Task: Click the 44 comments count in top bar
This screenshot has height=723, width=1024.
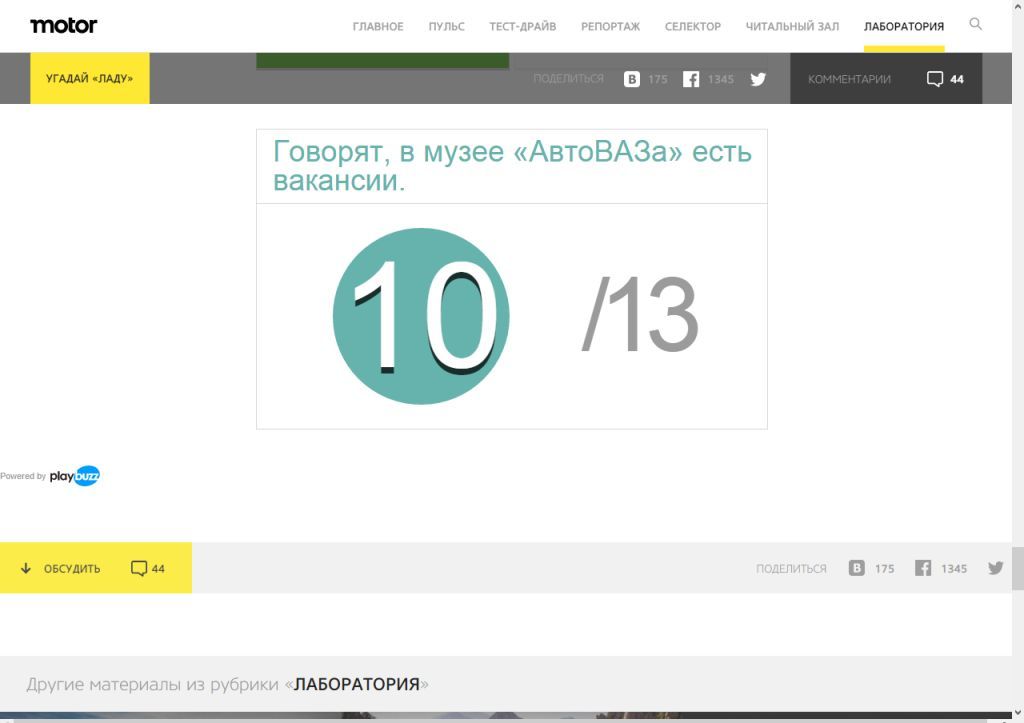Action: point(957,80)
